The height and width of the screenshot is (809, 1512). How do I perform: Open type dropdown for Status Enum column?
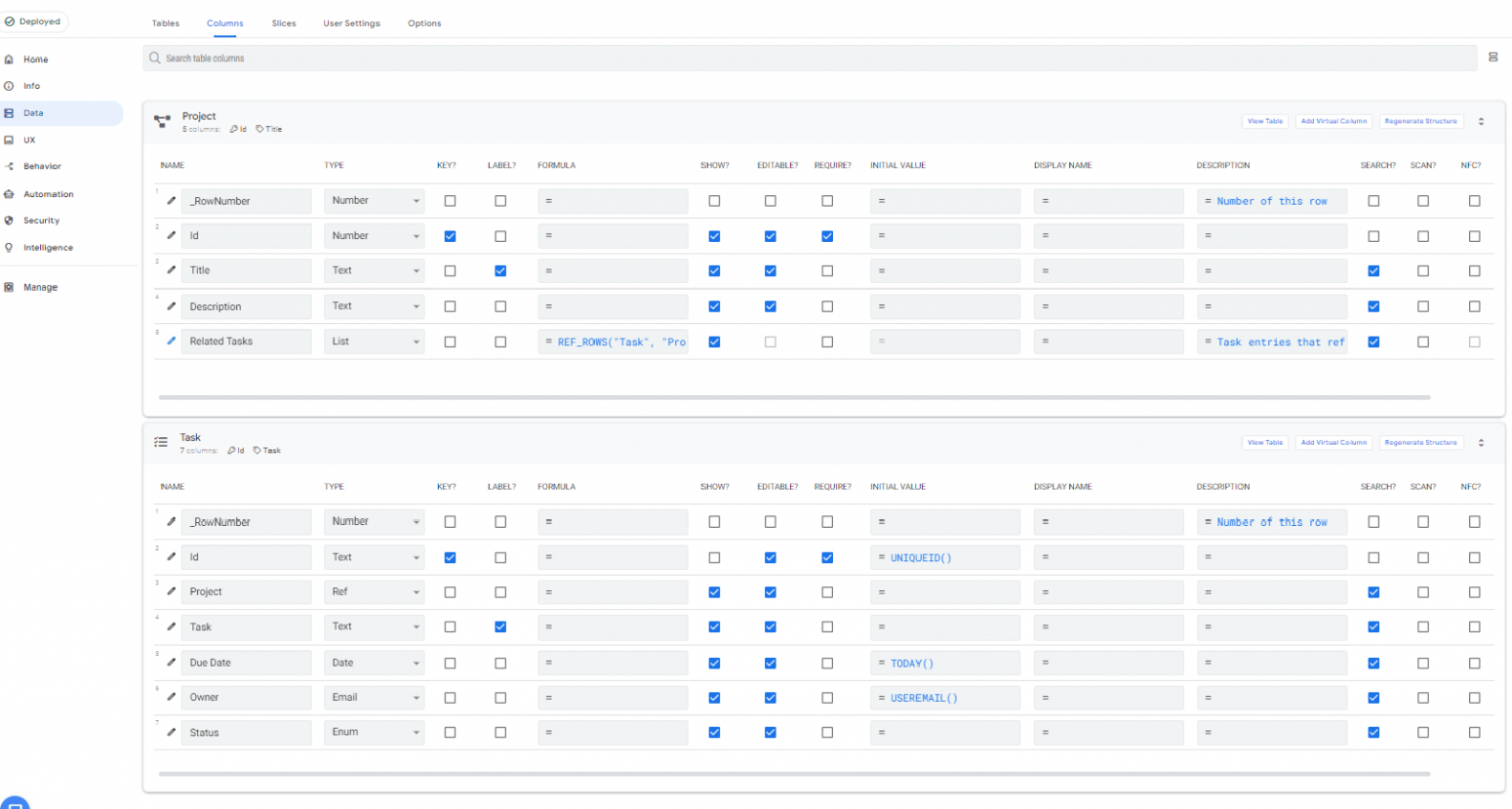click(375, 732)
